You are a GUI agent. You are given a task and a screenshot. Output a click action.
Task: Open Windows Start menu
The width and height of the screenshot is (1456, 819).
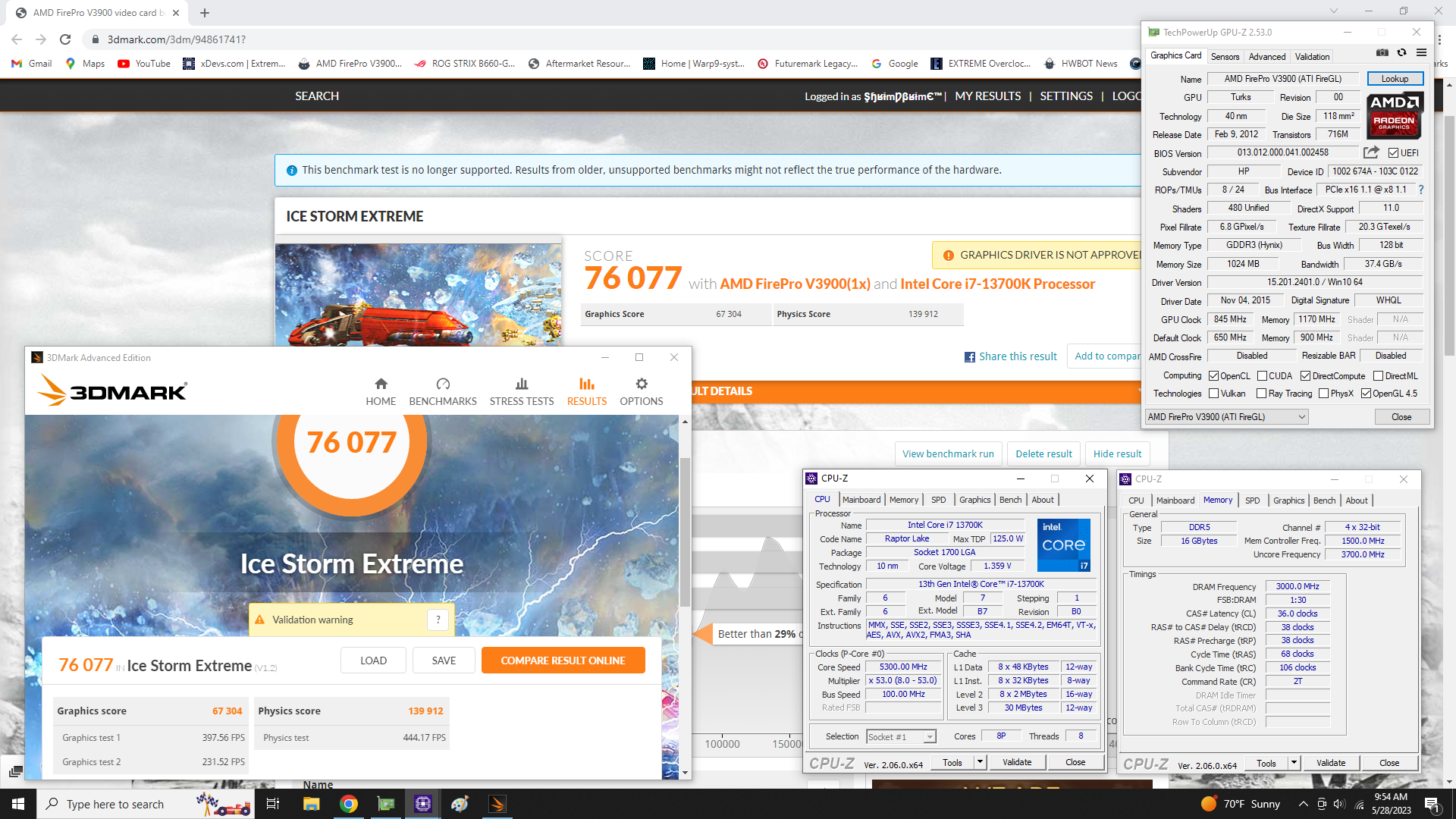18,804
